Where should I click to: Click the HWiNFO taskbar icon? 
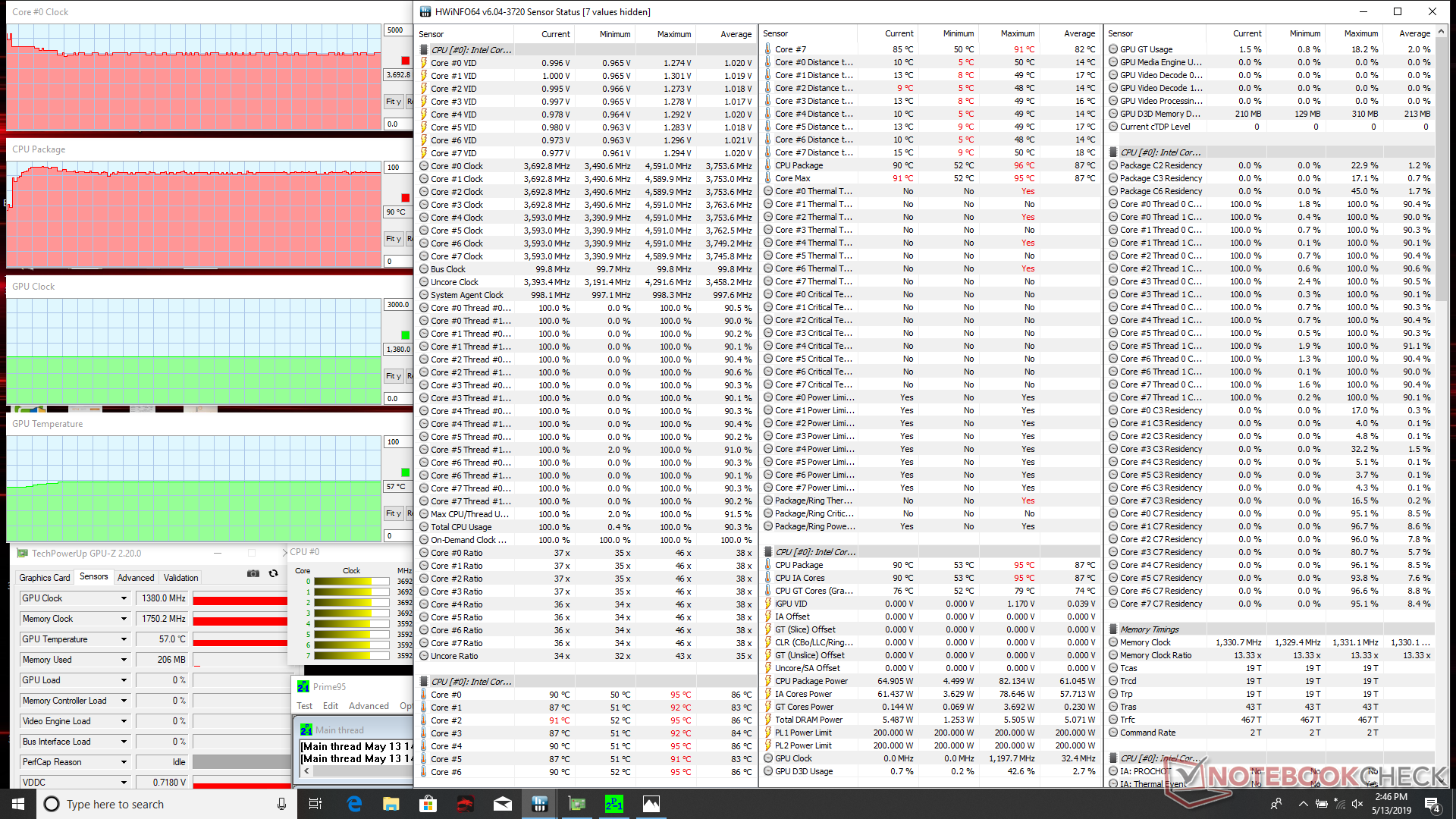coord(539,804)
